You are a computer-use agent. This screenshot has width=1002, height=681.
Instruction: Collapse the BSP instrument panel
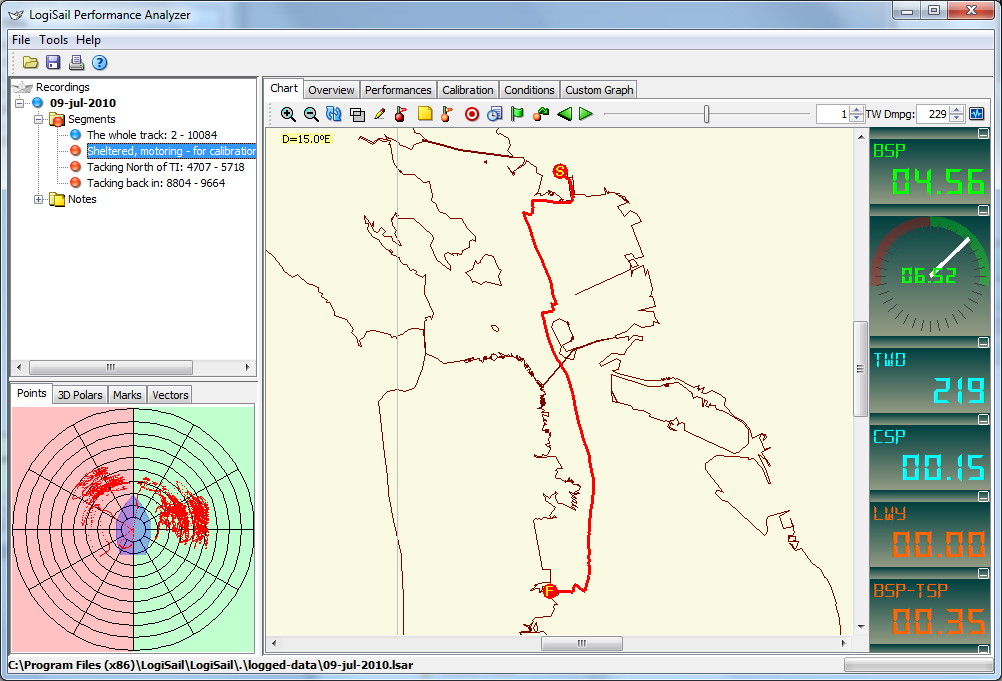point(982,133)
